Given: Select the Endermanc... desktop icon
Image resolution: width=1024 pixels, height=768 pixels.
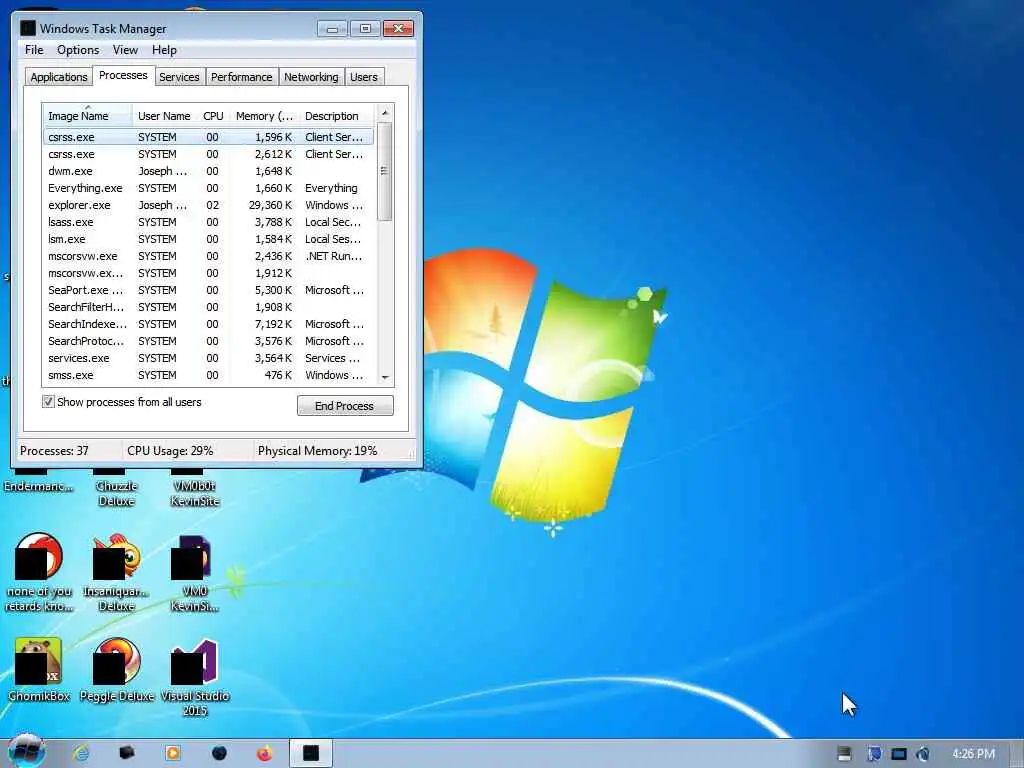Looking at the screenshot, I should [x=39, y=482].
